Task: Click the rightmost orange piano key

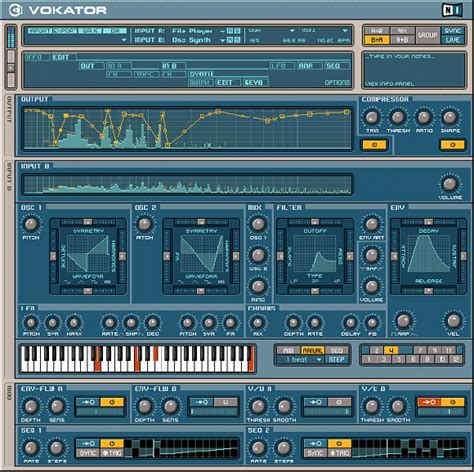Action: pyautogui.click(x=251, y=359)
